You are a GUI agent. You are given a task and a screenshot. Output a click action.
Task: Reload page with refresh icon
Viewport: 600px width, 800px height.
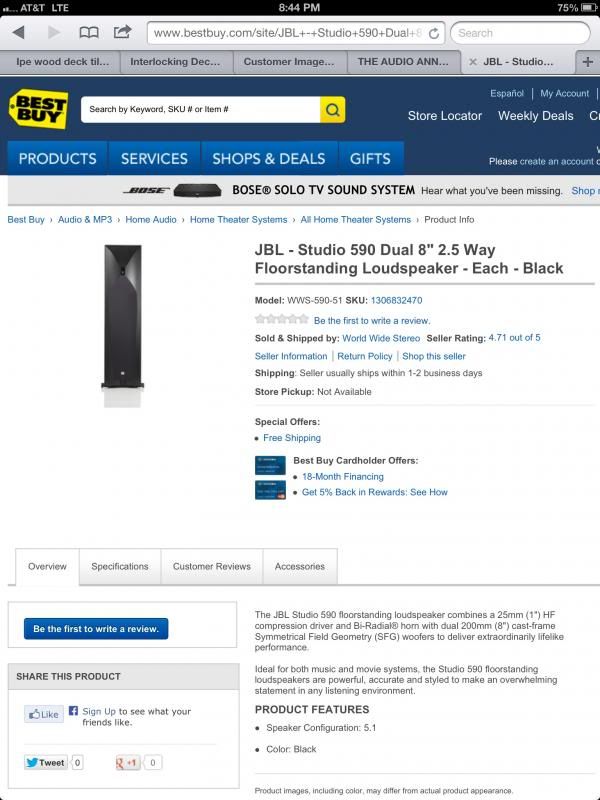coord(434,33)
